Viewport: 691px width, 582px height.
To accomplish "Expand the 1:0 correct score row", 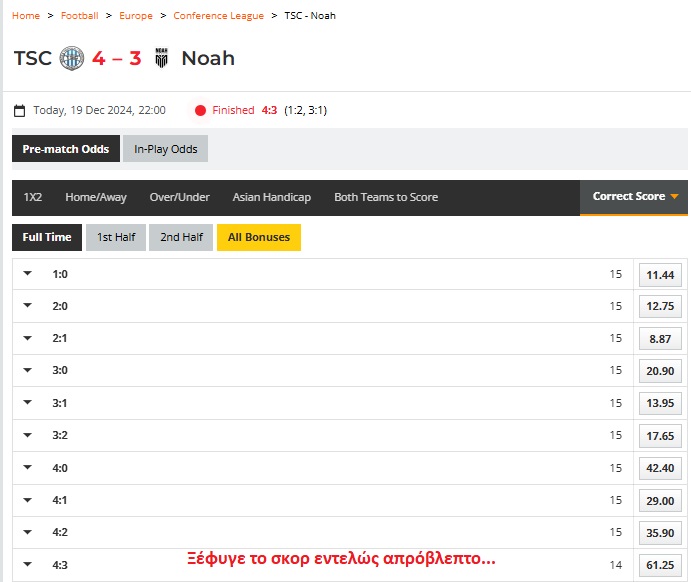I will (28, 274).
